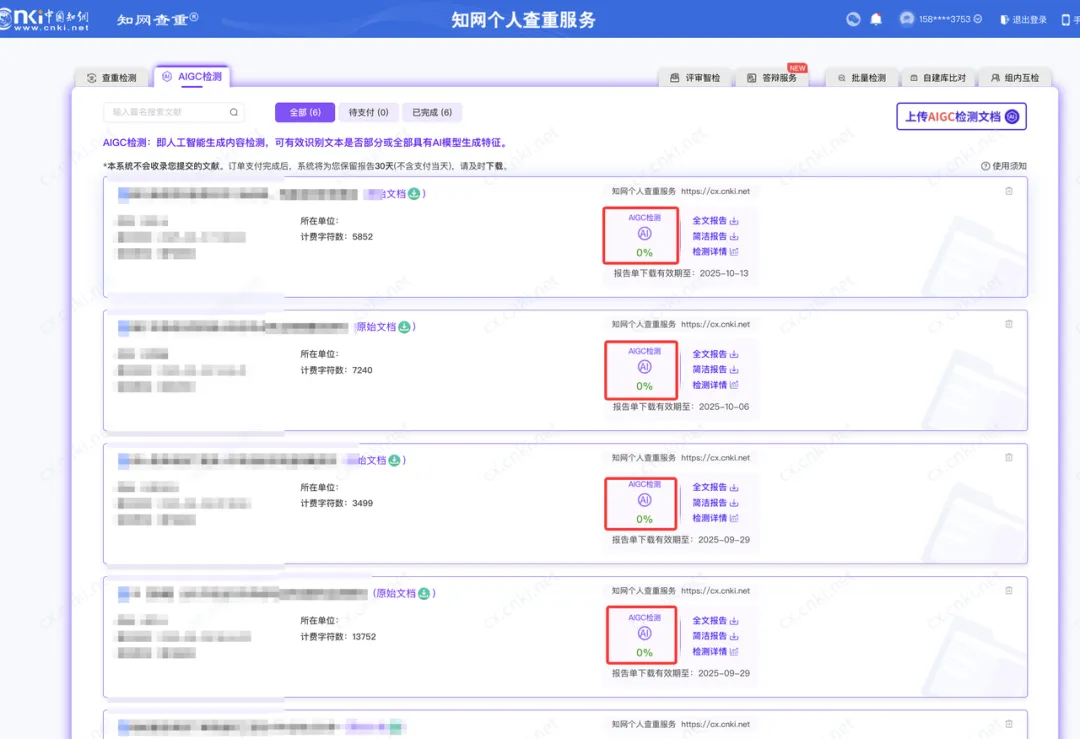1080x739 pixels.
Task: Download original document of the 13752-character record
Action: pyautogui.click(x=424, y=593)
